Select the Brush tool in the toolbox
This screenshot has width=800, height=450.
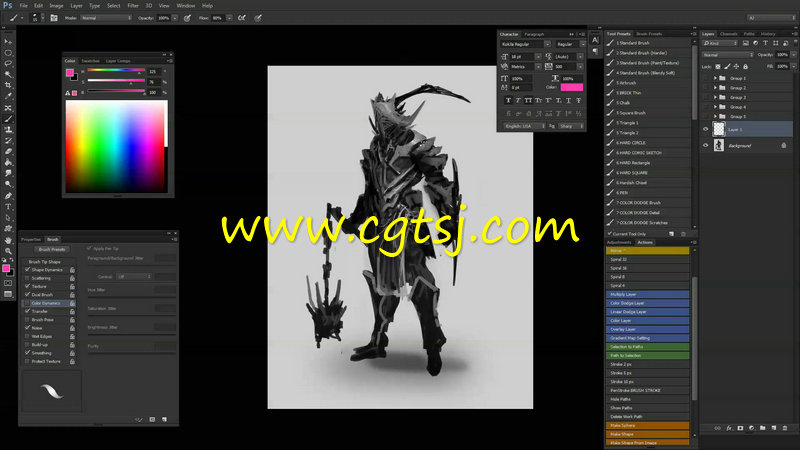click(8, 119)
